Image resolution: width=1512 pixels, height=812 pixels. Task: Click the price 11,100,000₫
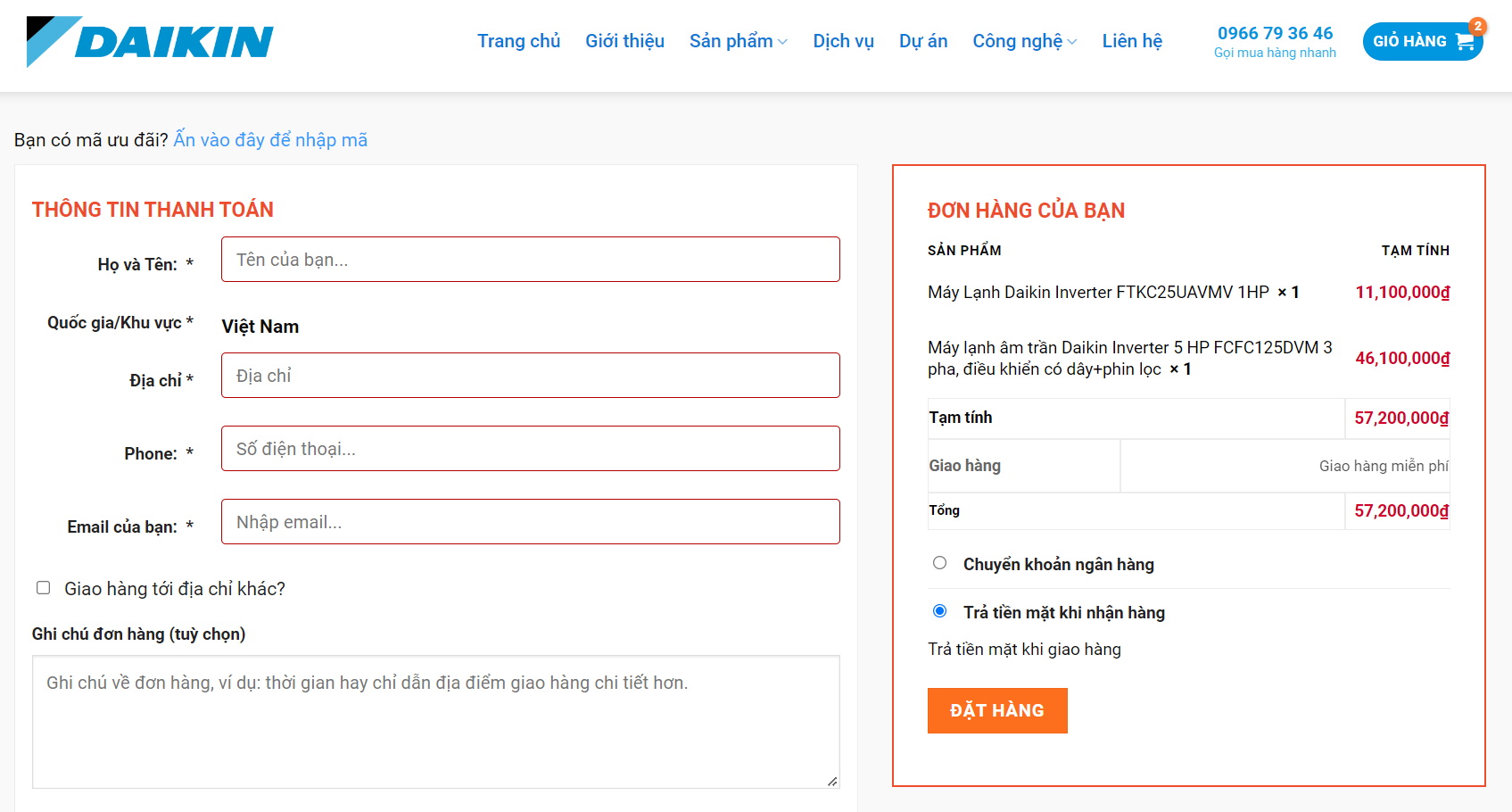1402,293
